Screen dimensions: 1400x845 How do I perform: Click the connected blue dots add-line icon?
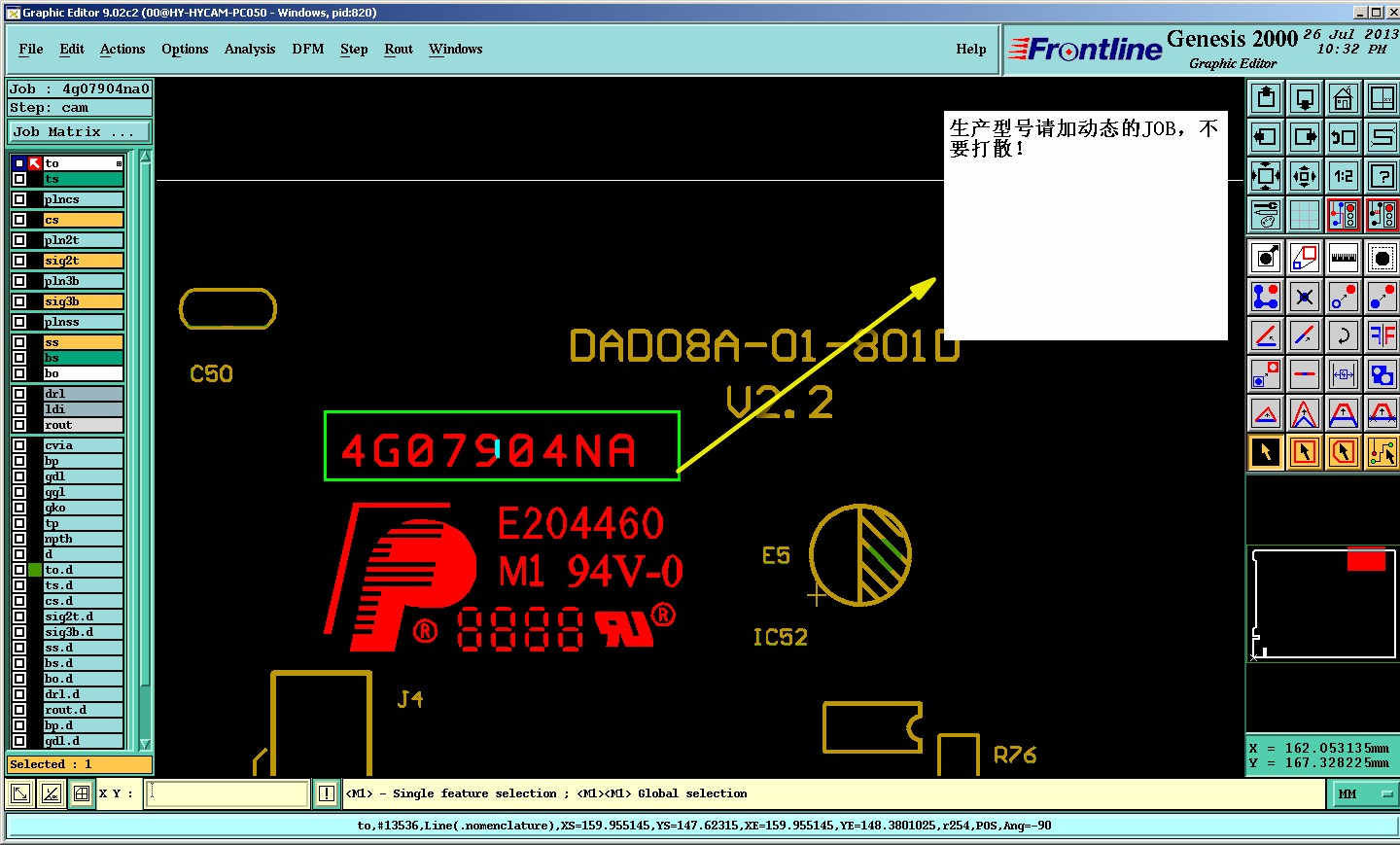pos(1266,297)
